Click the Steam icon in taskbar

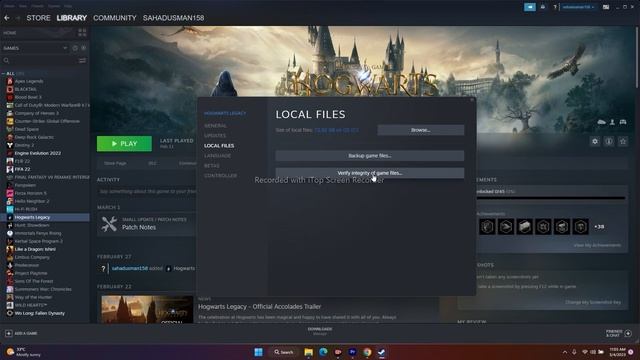pyautogui.click(x=382, y=352)
